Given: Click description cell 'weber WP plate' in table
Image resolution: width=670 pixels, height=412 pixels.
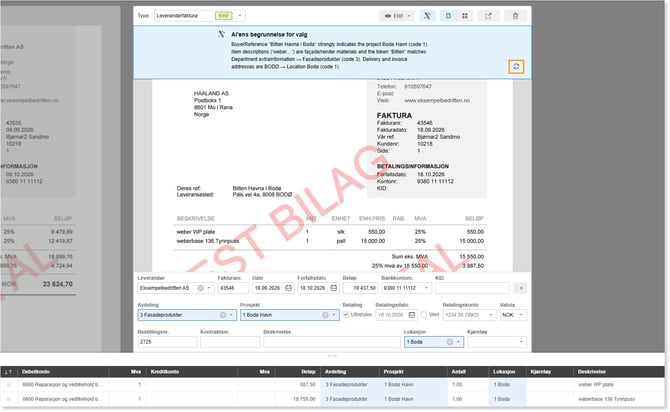Looking at the screenshot, I should click(596, 385).
